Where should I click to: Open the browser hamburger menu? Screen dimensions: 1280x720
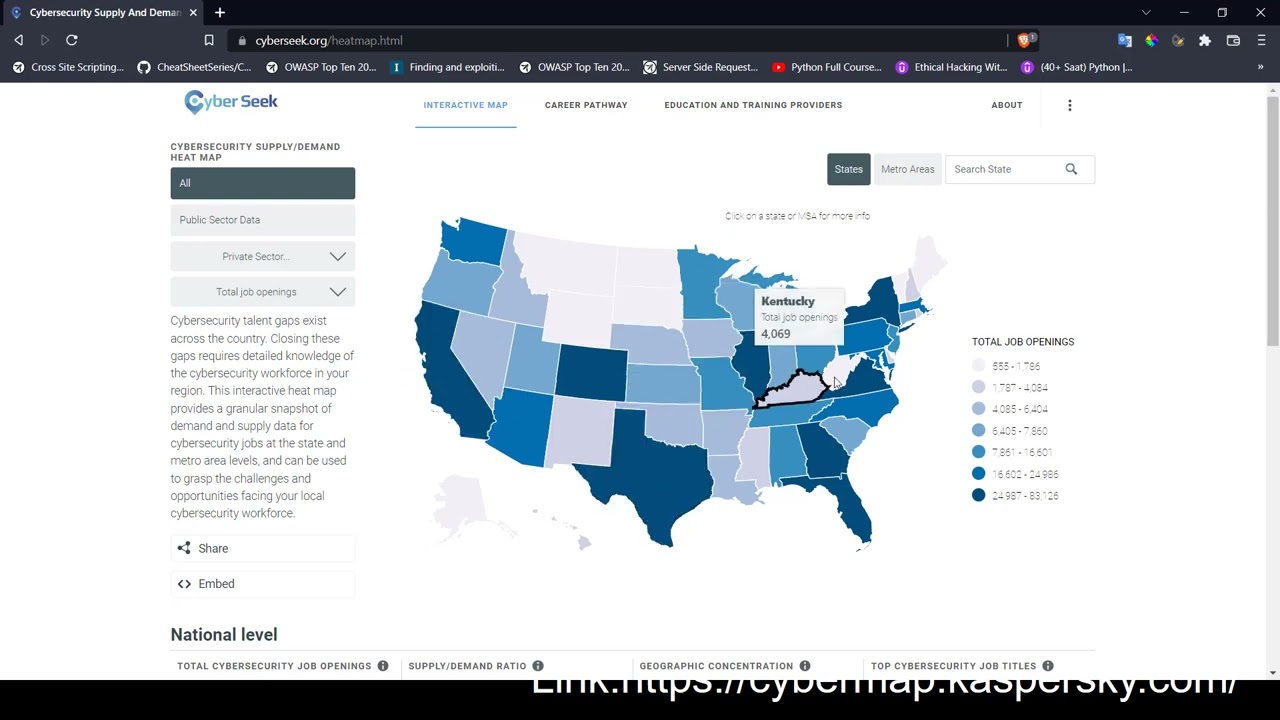(1261, 40)
